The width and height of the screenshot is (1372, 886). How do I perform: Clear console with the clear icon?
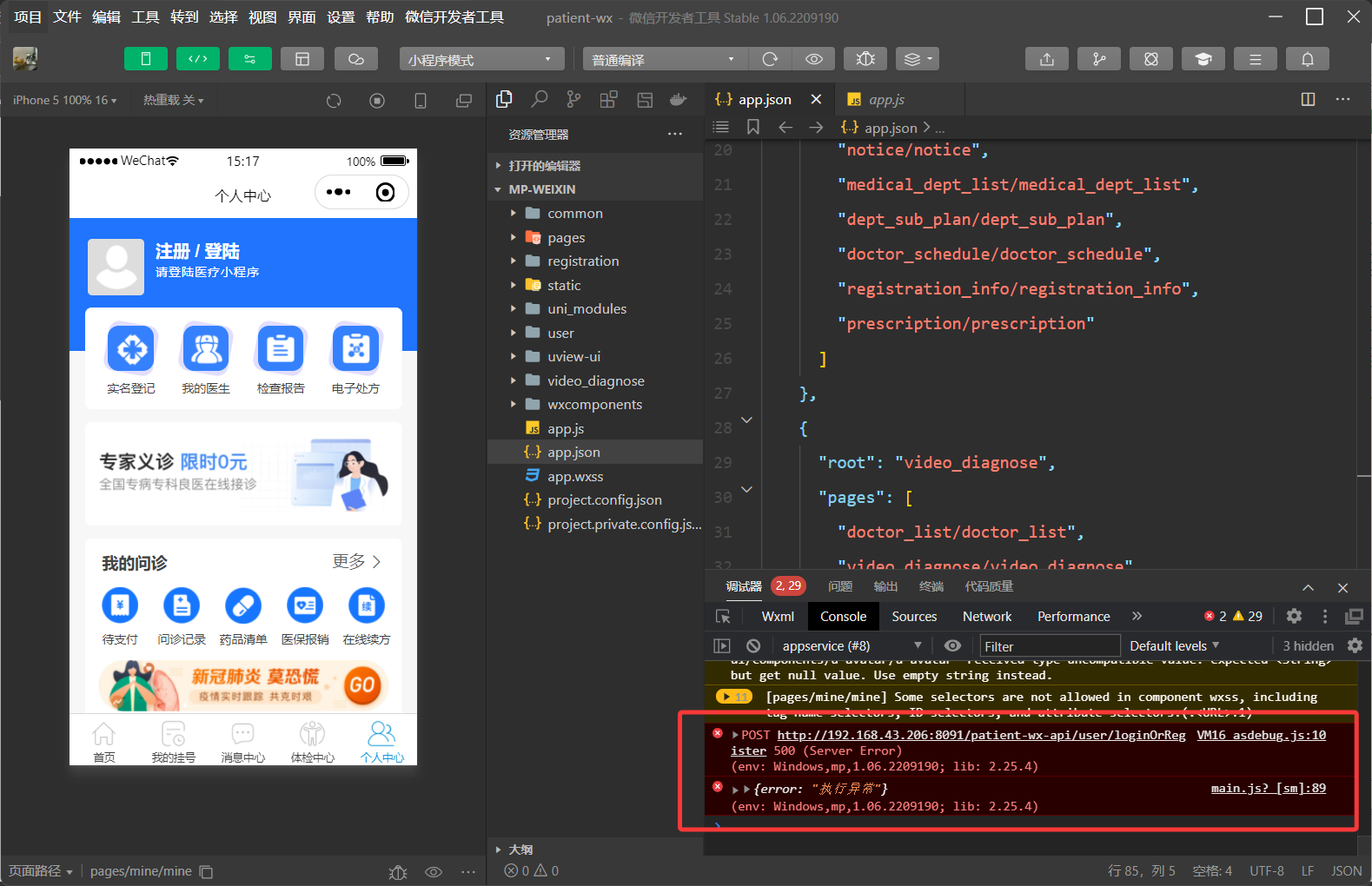[753, 646]
